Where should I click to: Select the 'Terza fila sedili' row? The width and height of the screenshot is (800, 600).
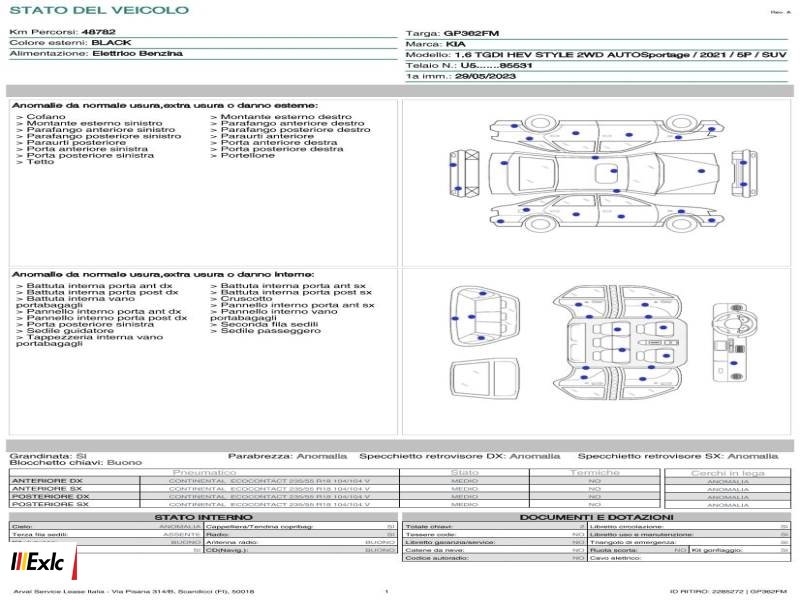106,534
